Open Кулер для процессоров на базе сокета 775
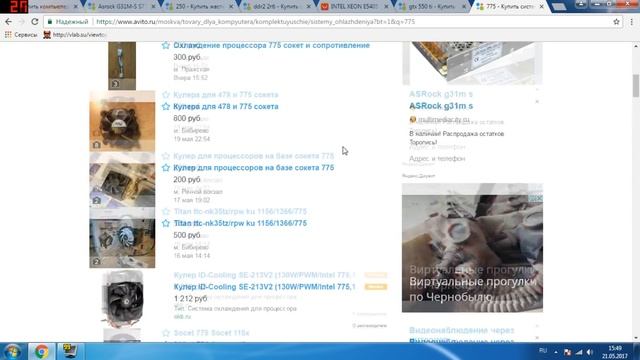The width and height of the screenshot is (640, 360). coord(253,168)
